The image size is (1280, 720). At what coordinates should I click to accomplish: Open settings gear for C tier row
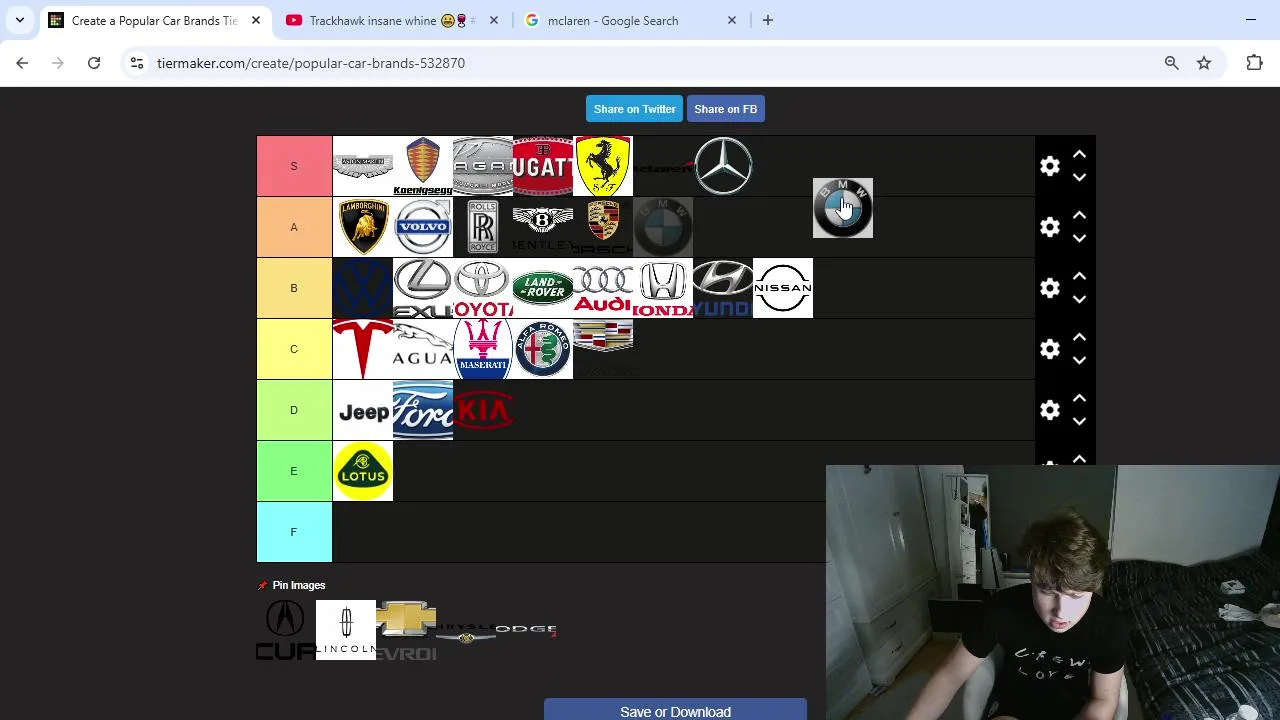click(1049, 349)
